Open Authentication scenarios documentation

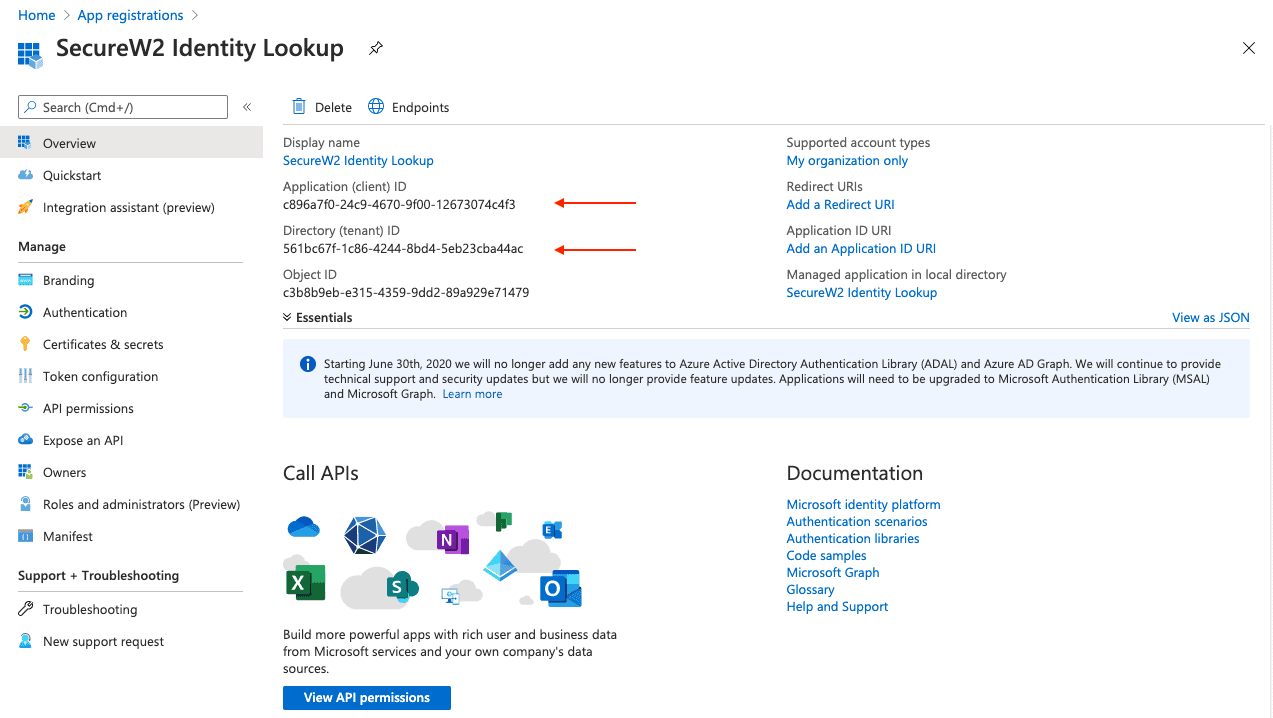pyautogui.click(x=857, y=521)
